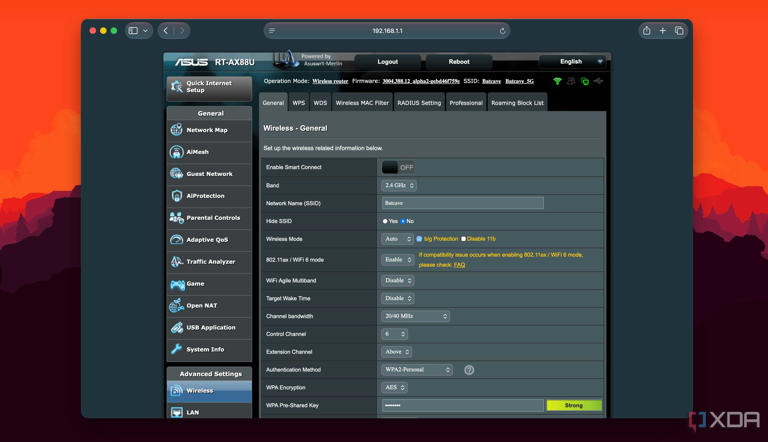Click the help icon next to Authentication Method

[x=469, y=370]
